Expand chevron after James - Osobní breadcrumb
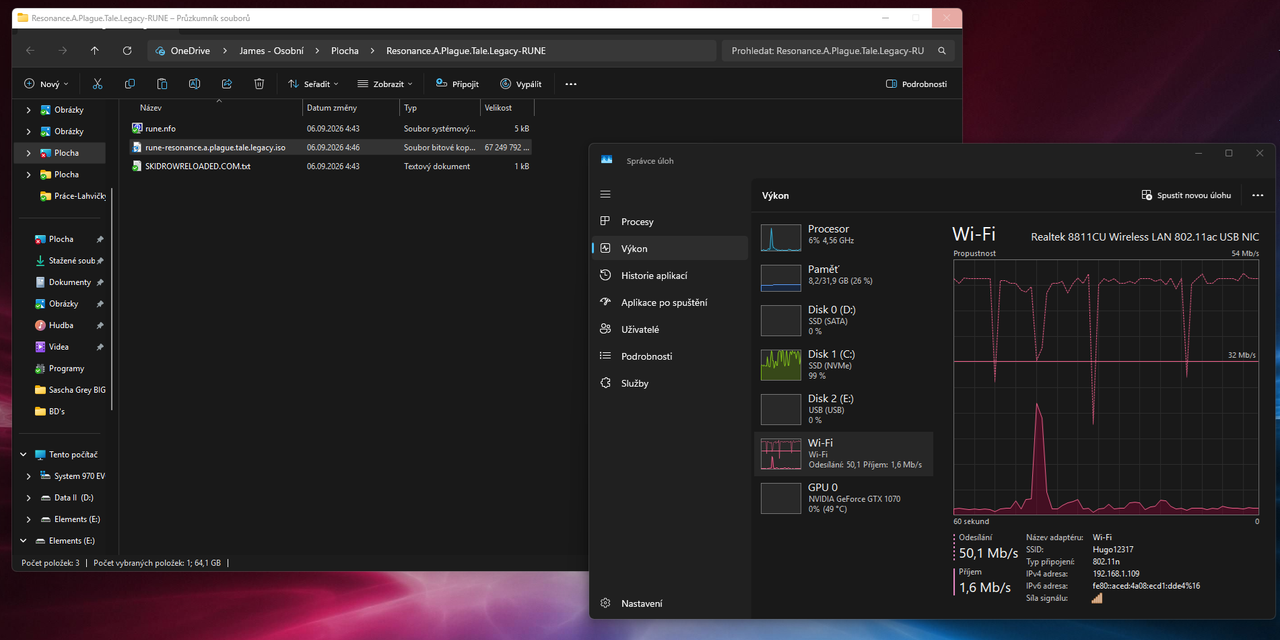Image resolution: width=1280 pixels, height=640 pixels. tap(318, 50)
